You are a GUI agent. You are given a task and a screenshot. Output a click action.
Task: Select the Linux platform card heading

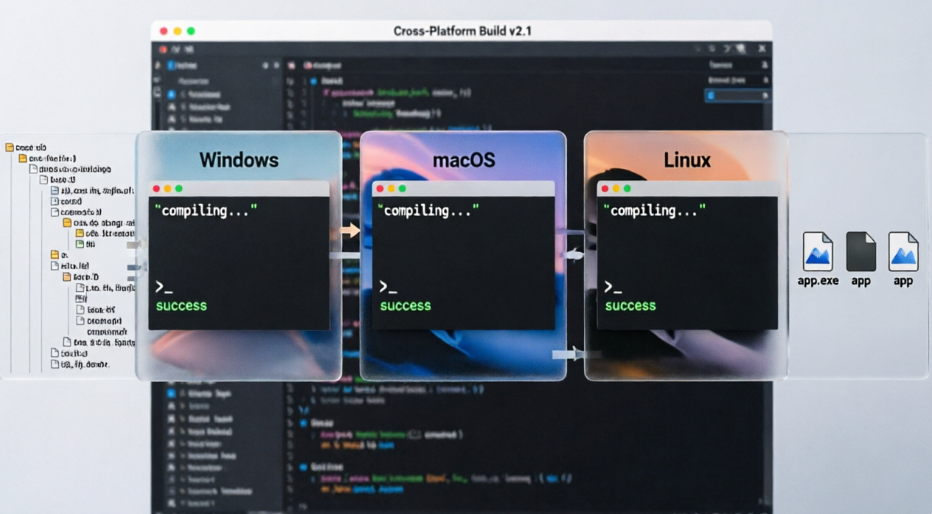point(687,160)
